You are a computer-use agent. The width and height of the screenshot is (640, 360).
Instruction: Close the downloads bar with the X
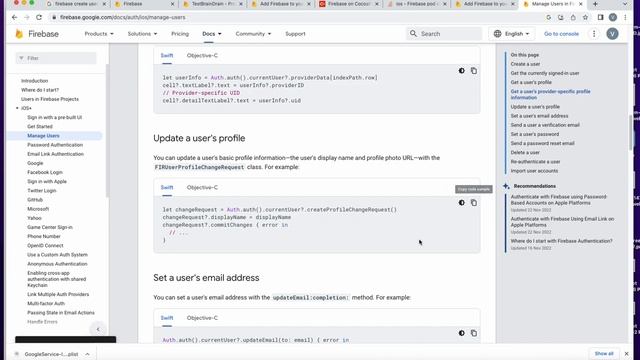pyautogui.click(x=627, y=353)
